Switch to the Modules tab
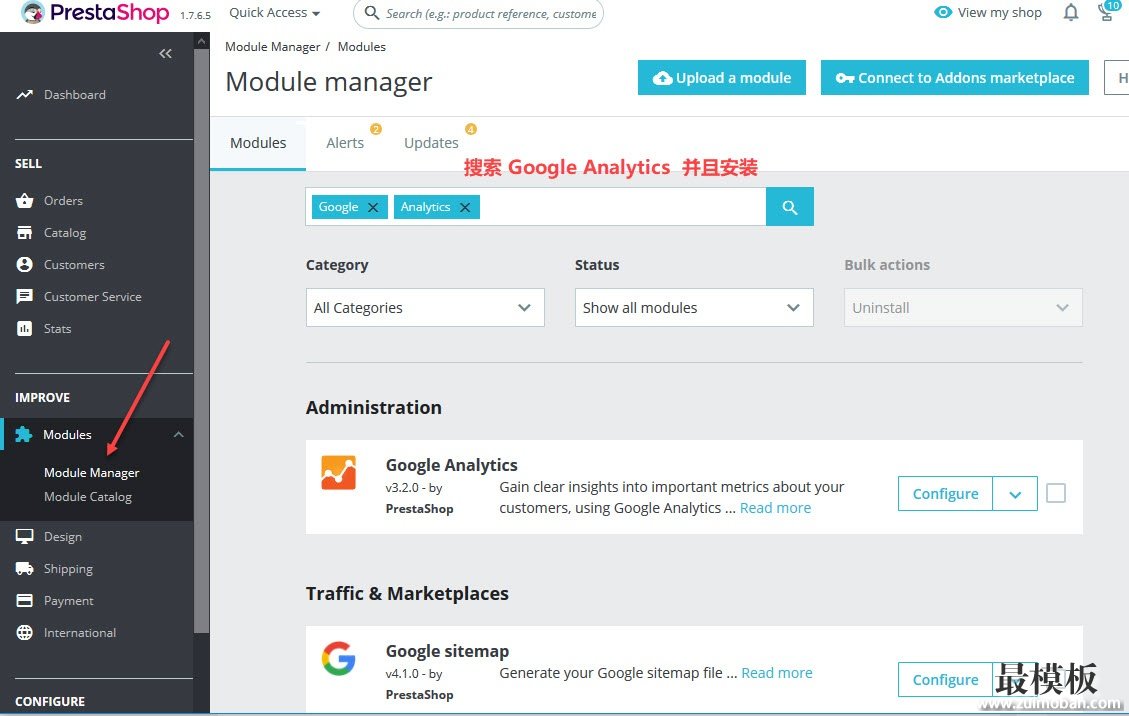1129x716 pixels. (258, 143)
